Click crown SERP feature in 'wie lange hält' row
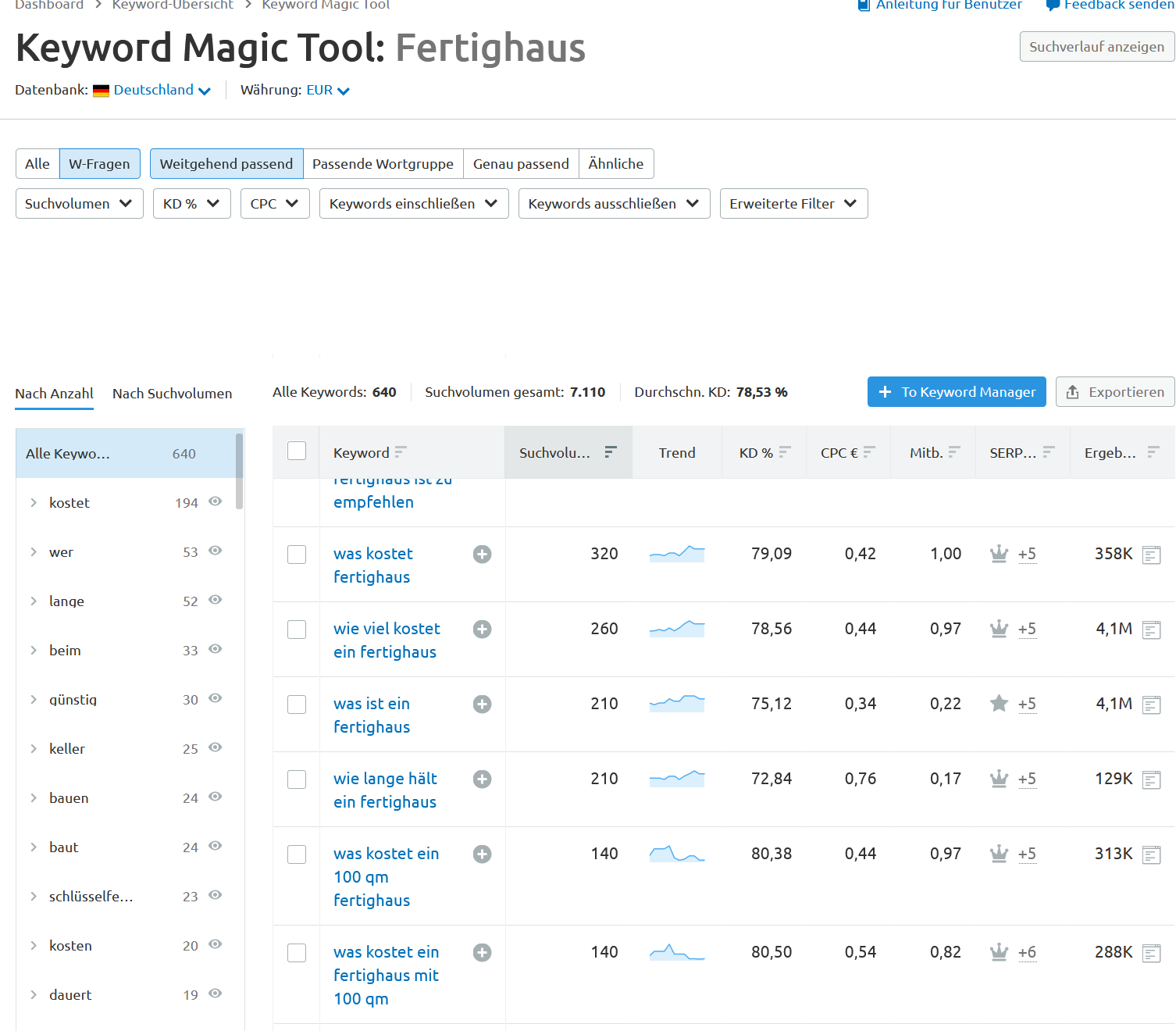1176x1031 pixels. (999, 779)
